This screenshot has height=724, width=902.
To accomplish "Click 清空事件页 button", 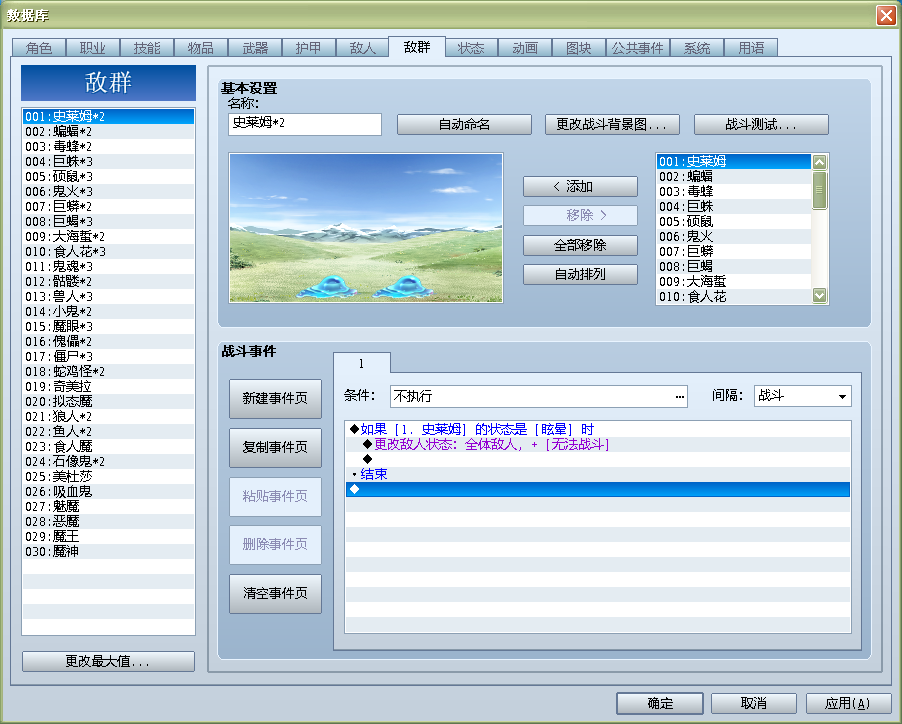I will [275, 593].
